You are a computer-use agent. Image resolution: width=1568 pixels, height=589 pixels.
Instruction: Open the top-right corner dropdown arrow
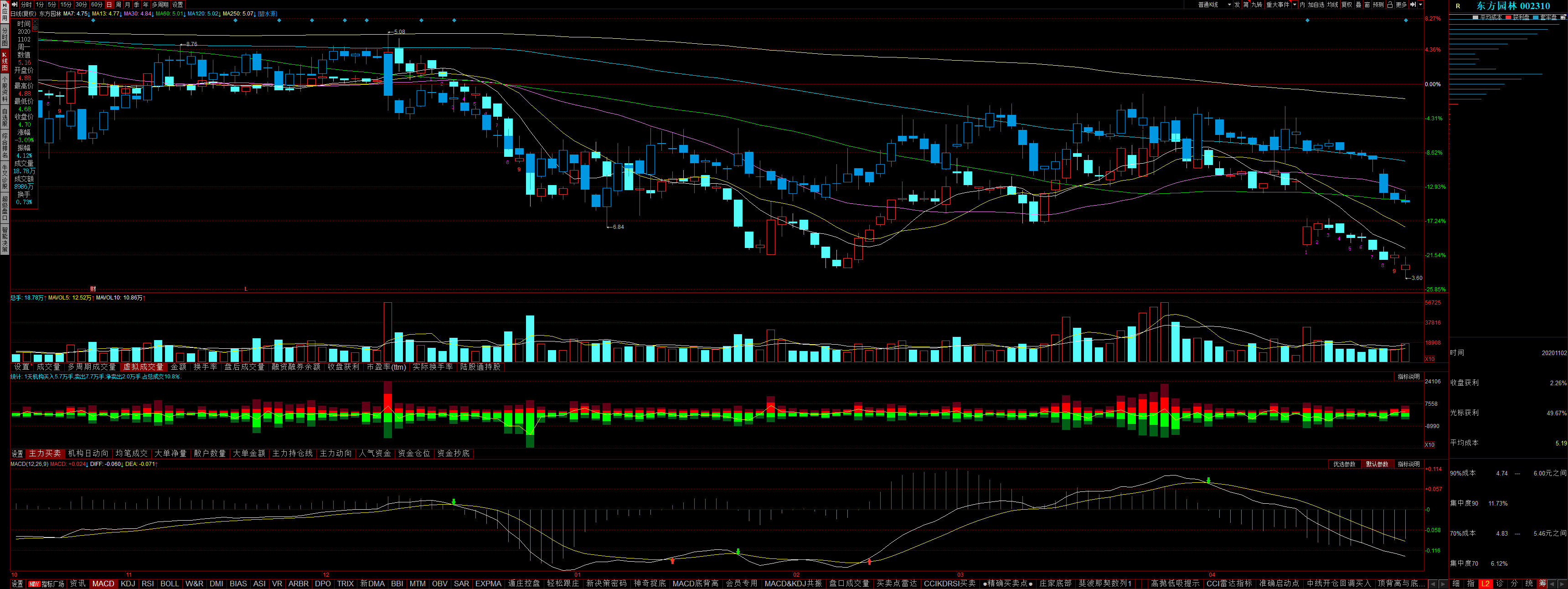tap(1421, 4)
